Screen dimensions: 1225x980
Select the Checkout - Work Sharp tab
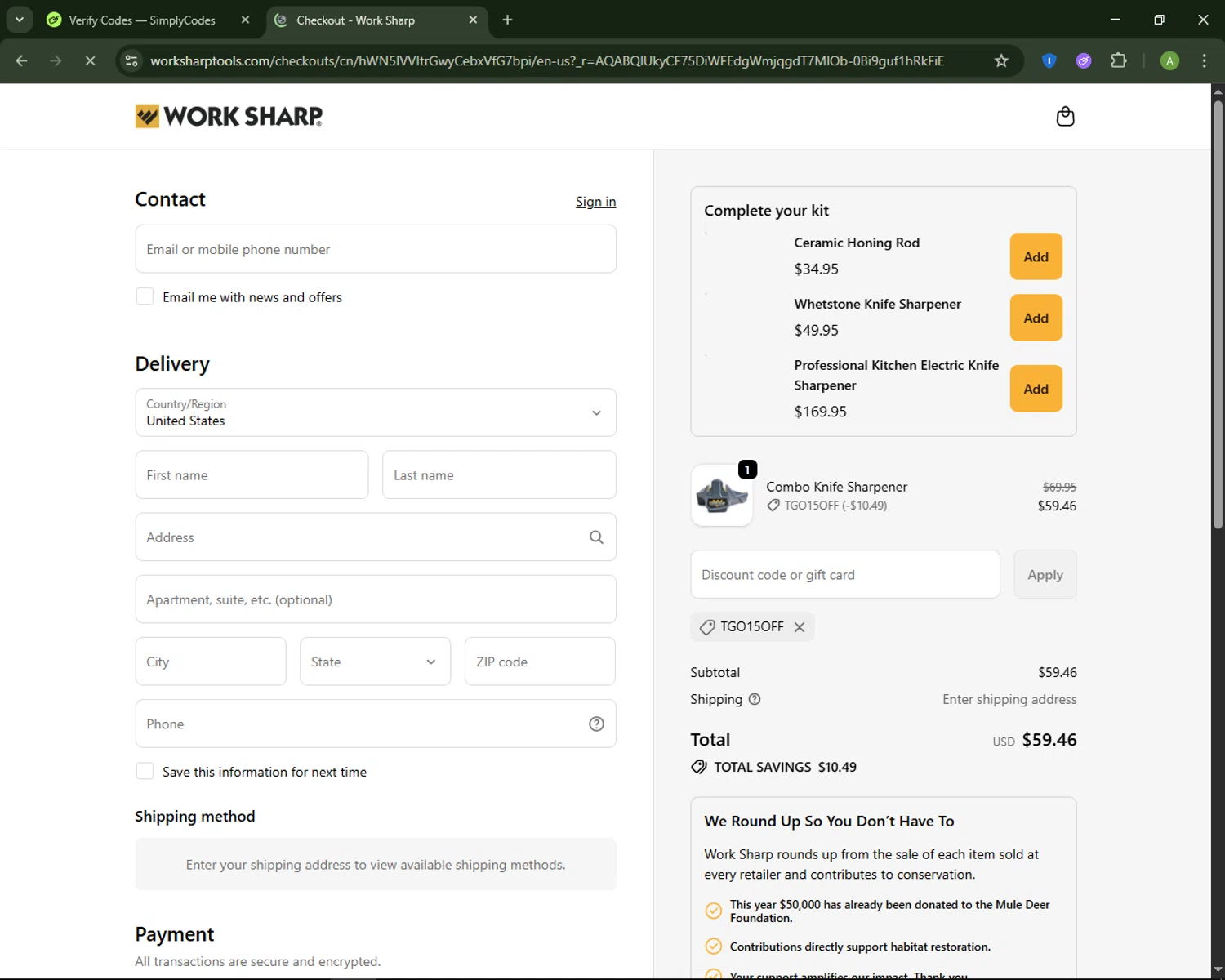point(376,20)
